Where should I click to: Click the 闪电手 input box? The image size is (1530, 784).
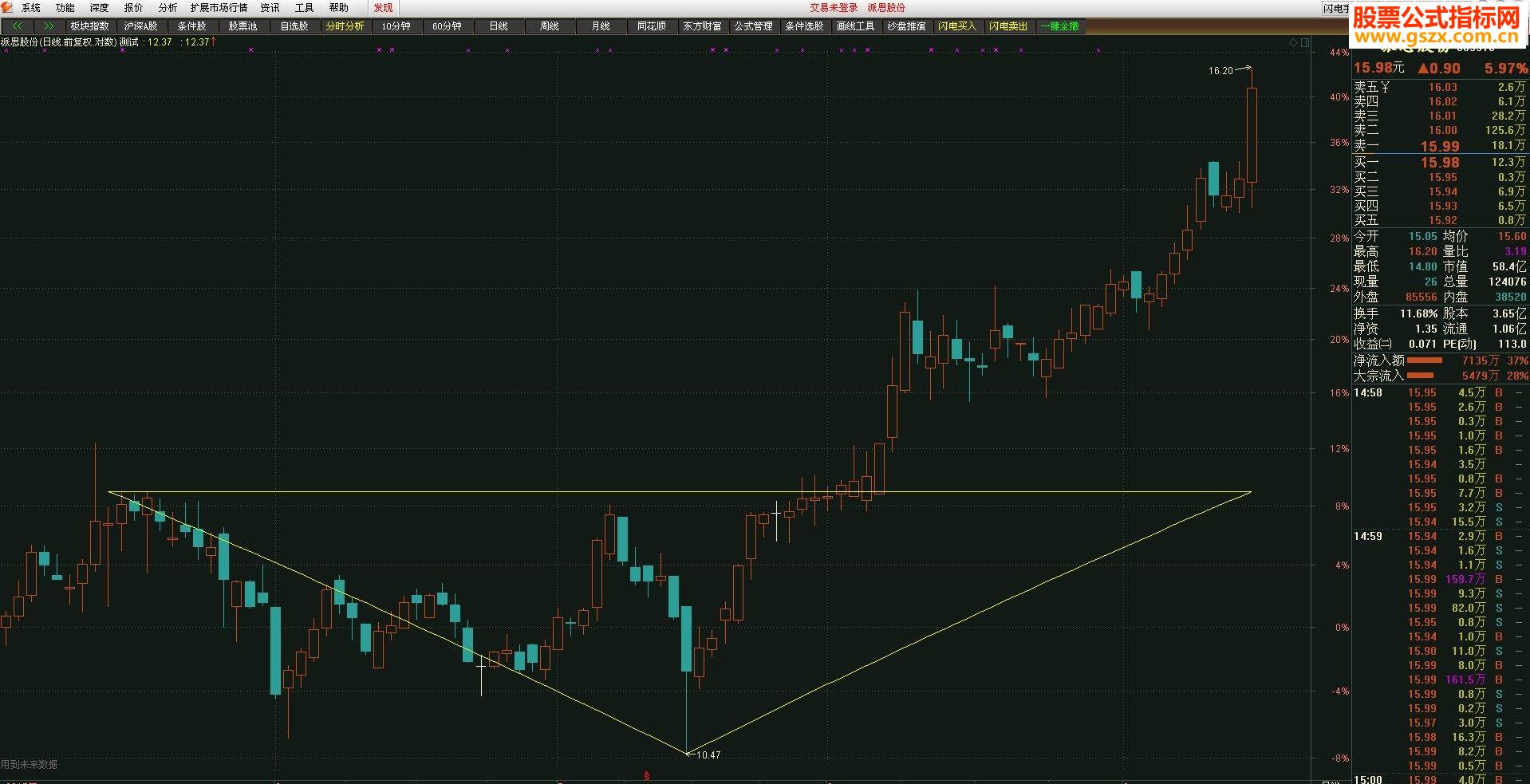coord(1335,9)
